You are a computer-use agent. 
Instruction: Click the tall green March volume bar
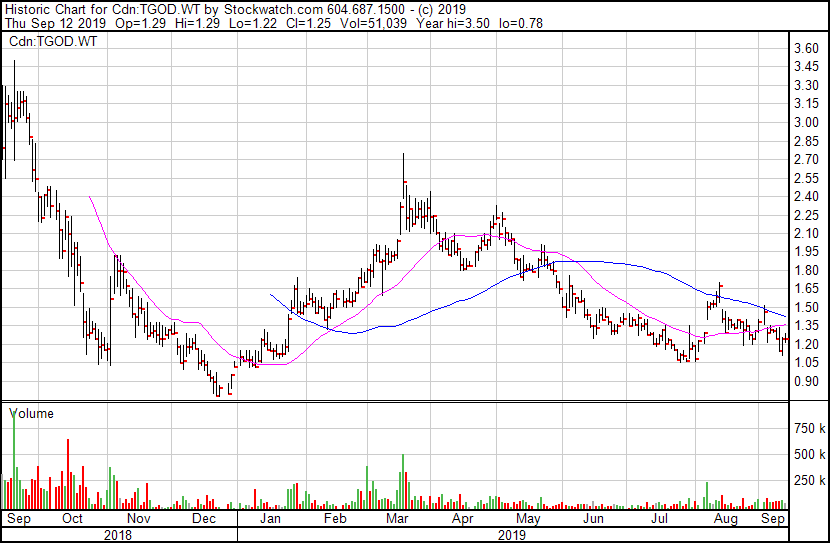coord(403,482)
